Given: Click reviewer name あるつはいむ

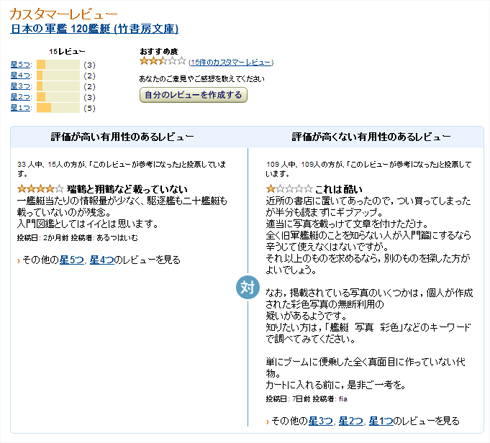Looking at the screenshot, I should [x=117, y=238].
